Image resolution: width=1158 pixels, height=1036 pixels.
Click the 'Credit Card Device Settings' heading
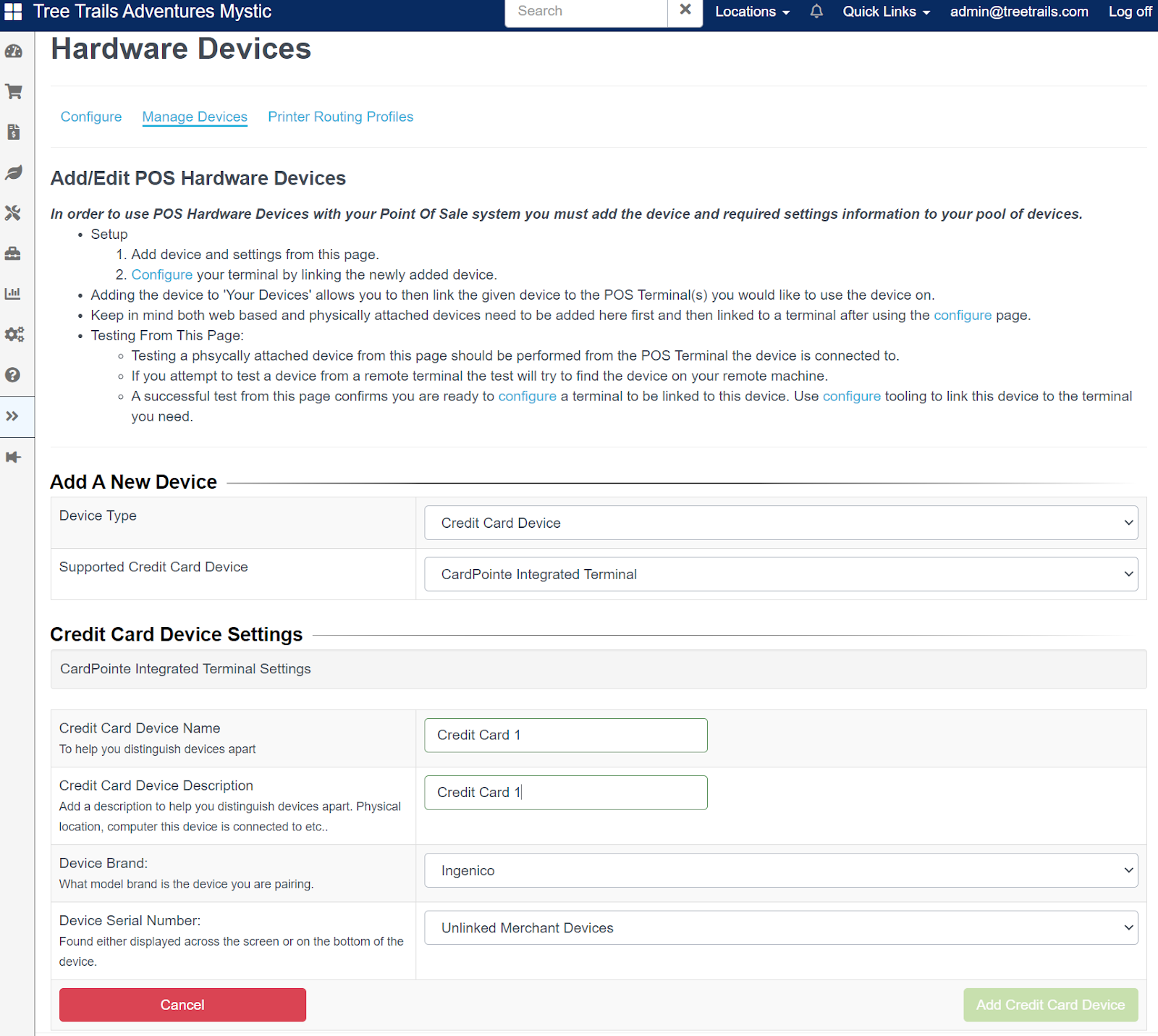[177, 634]
